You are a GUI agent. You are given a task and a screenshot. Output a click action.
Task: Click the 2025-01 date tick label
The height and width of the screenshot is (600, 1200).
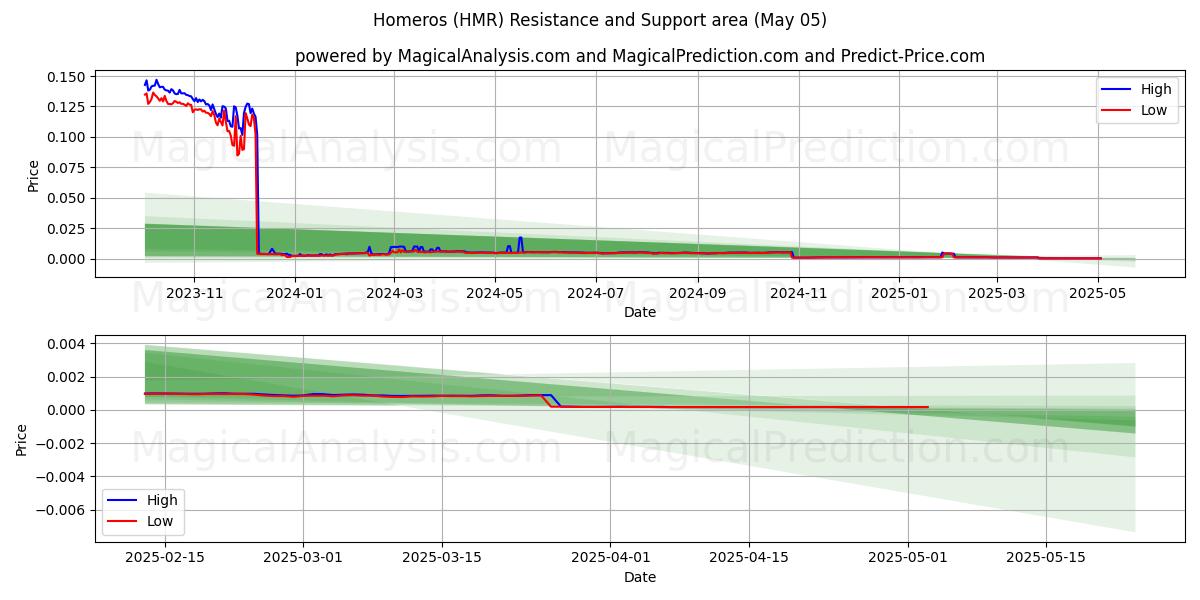[x=899, y=293]
